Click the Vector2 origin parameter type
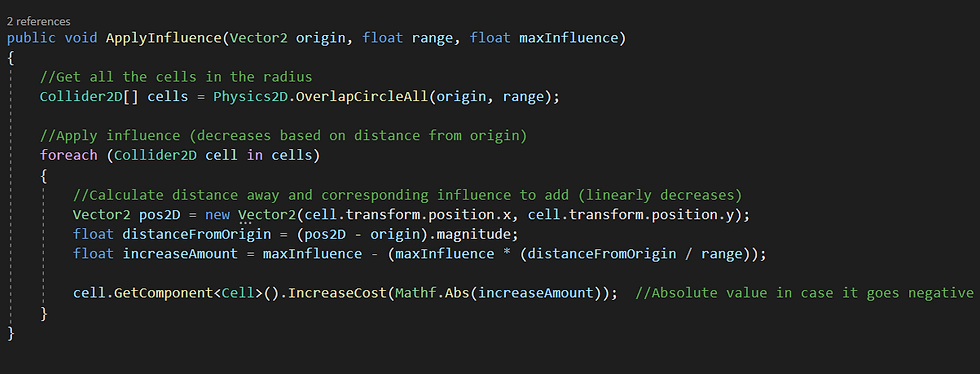This screenshot has width=980, height=374. pyautogui.click(x=259, y=38)
